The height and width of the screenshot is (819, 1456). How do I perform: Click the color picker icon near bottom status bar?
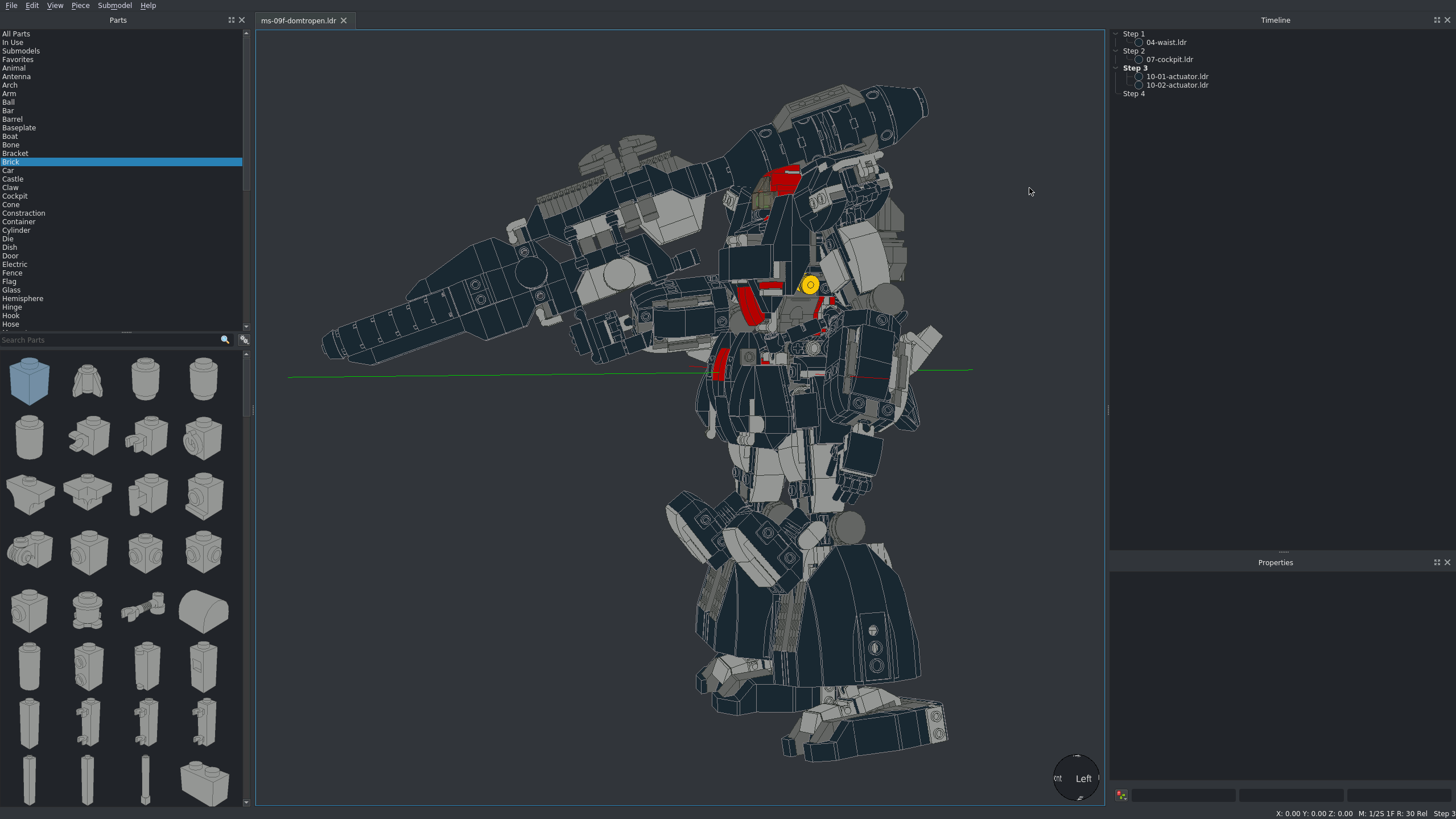click(x=1120, y=795)
